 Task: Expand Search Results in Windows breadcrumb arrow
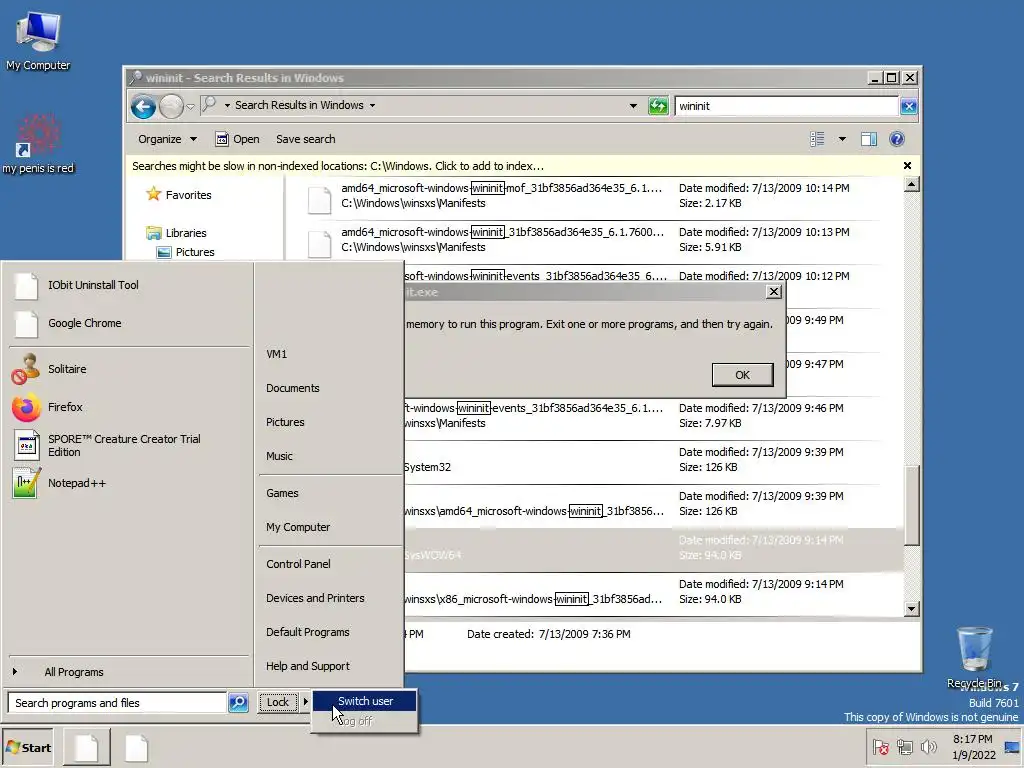pyautogui.click(x=372, y=106)
